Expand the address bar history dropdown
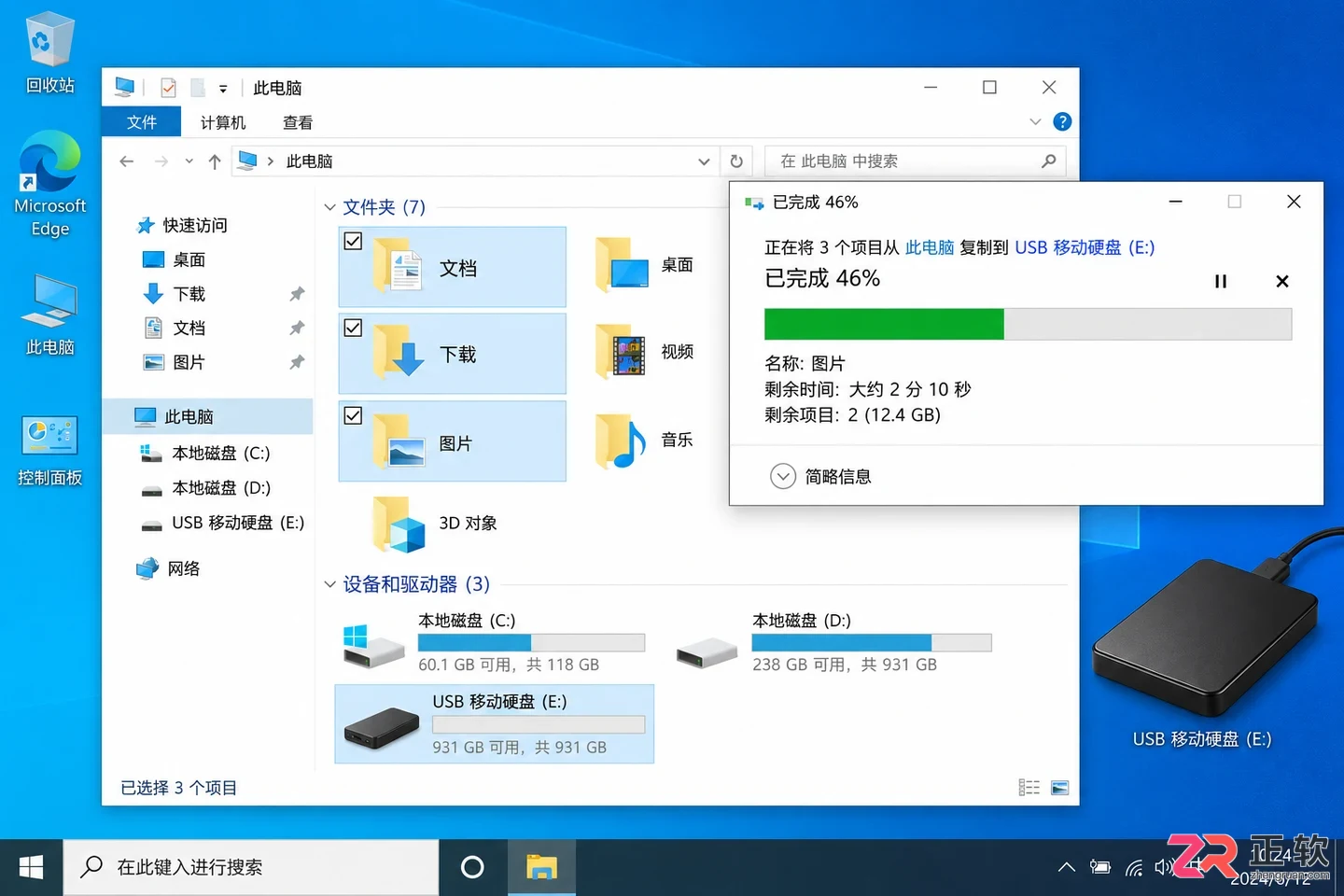The width and height of the screenshot is (1344, 896). (704, 161)
